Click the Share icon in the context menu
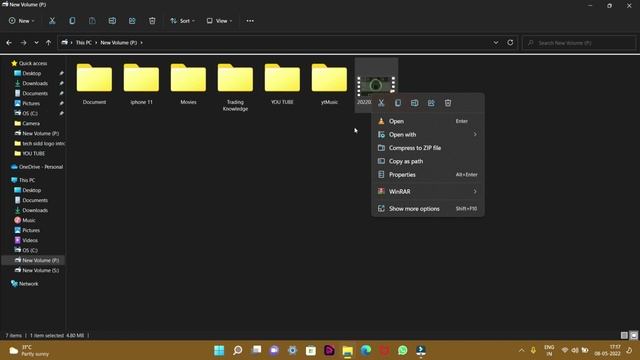The height and width of the screenshot is (360, 640). 431,103
